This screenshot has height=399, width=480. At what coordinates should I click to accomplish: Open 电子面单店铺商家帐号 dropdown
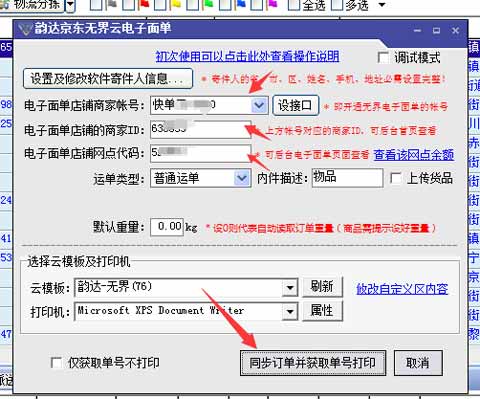[259, 105]
